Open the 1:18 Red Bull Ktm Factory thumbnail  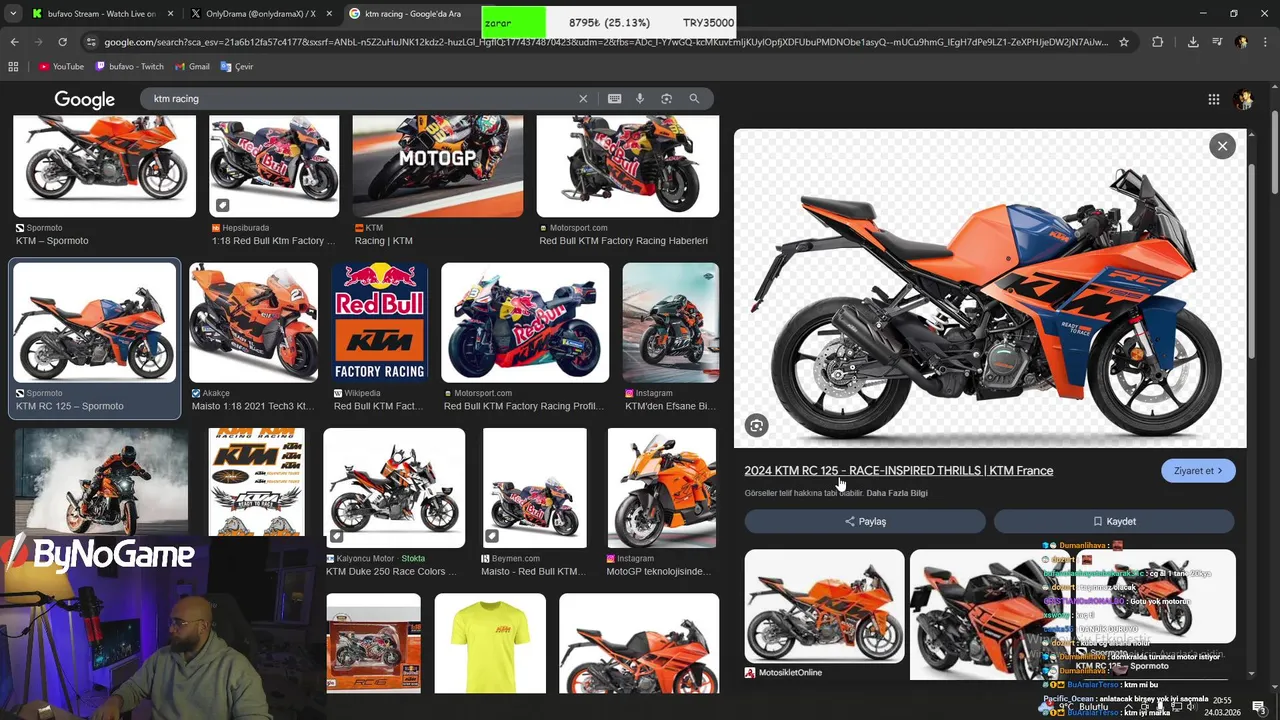coord(274,166)
